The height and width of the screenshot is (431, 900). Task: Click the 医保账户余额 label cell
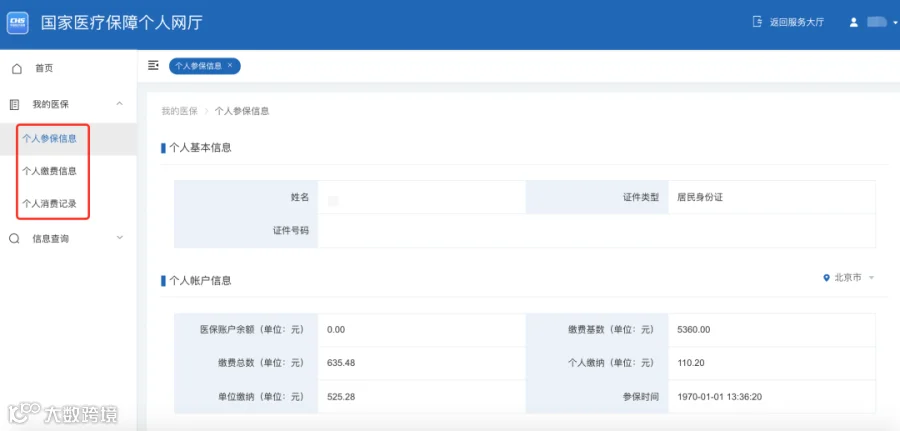(x=246, y=330)
